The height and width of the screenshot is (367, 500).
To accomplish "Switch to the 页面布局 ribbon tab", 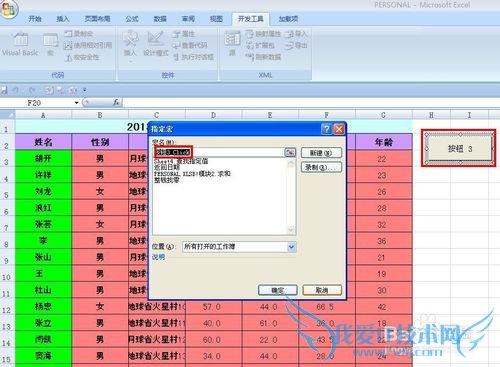I will [x=97, y=19].
